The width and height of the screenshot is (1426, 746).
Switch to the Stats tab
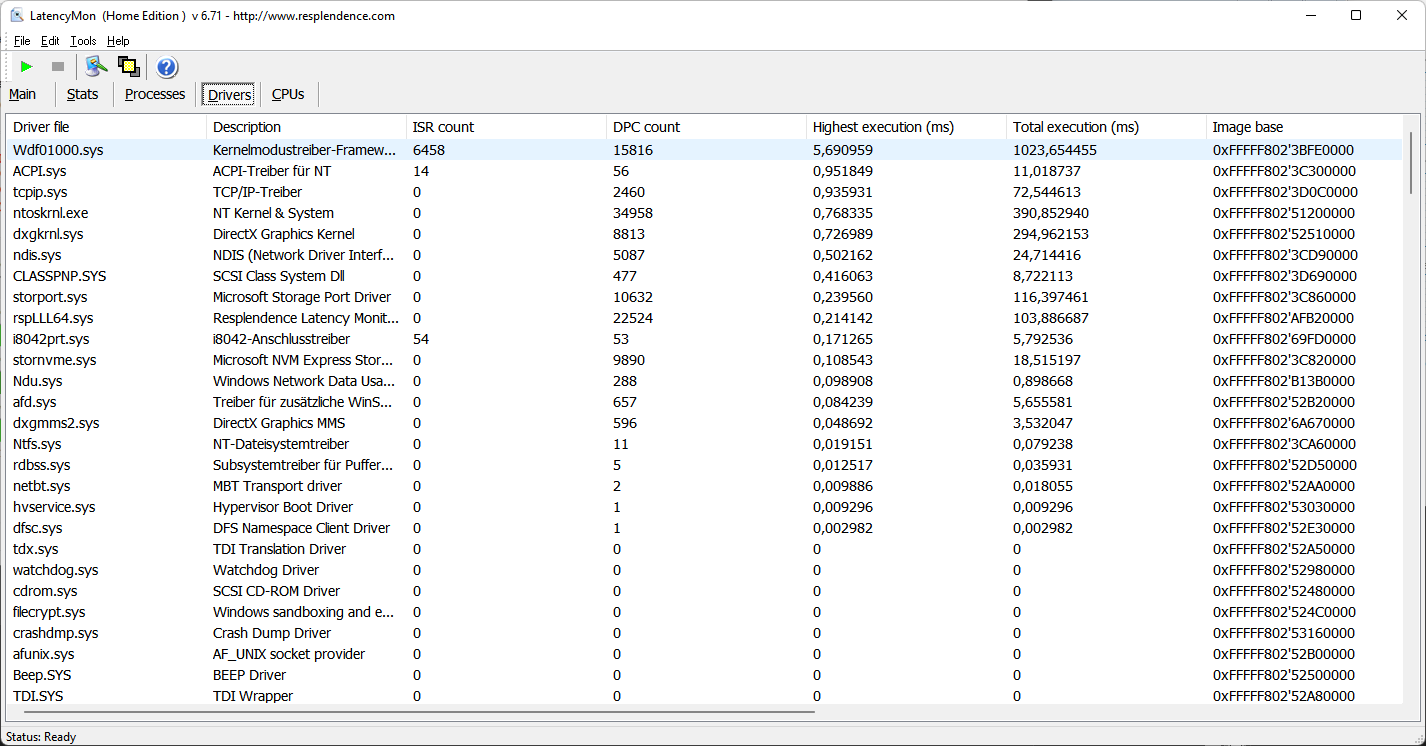click(x=83, y=94)
